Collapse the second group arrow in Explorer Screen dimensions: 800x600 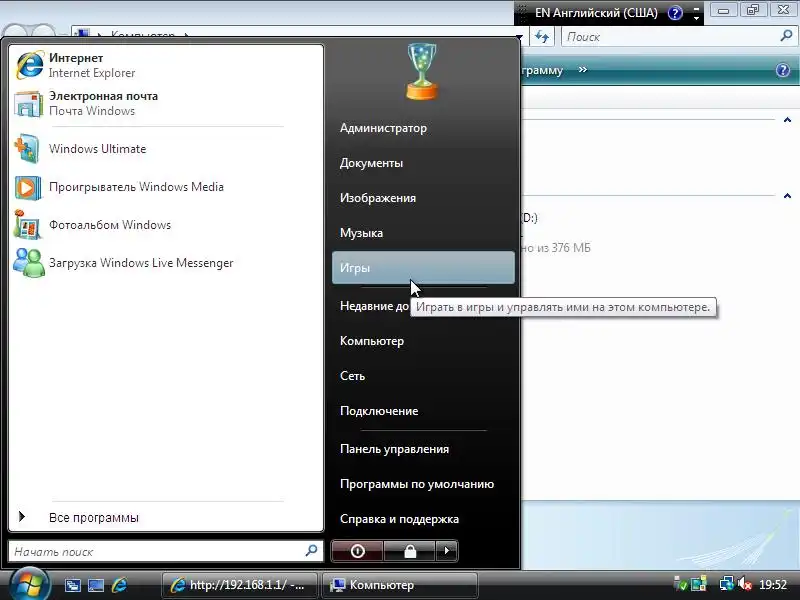pos(787,196)
